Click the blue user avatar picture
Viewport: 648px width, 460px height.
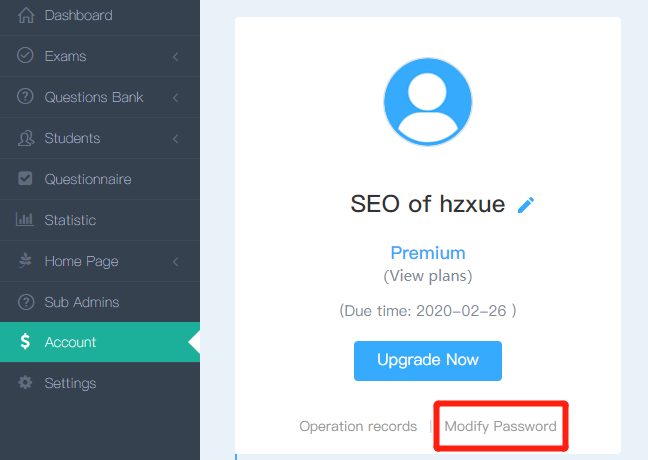[428, 102]
